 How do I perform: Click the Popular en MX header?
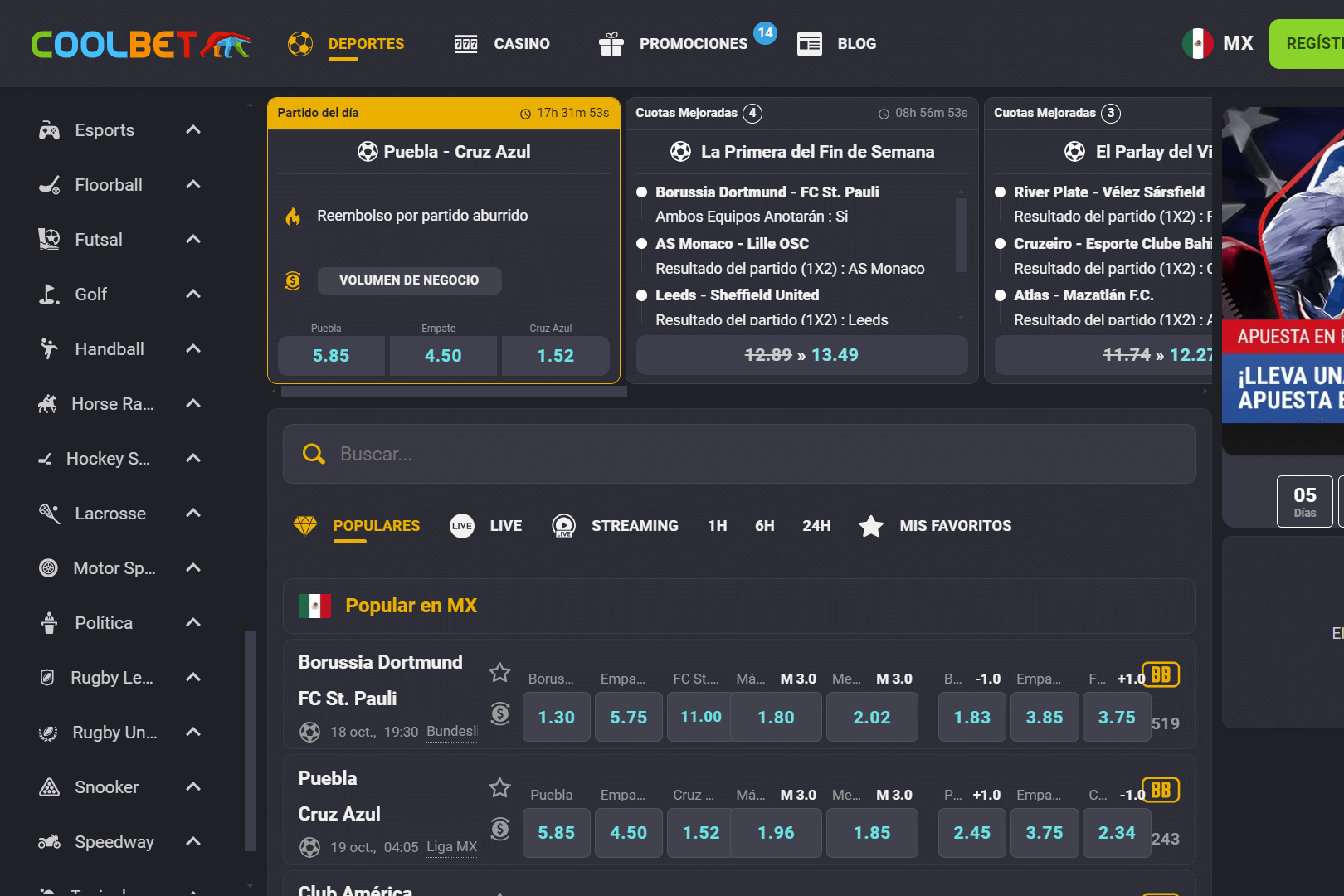(739, 606)
